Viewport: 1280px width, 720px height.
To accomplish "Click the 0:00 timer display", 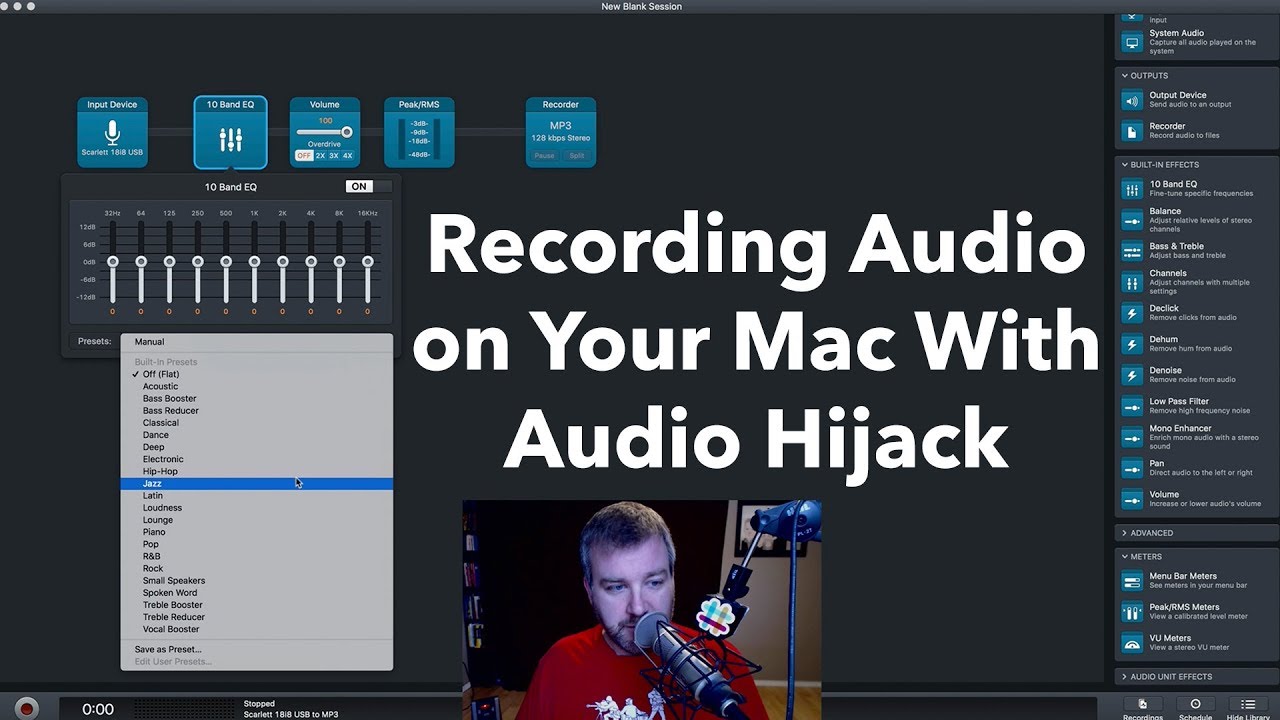I will [x=98, y=709].
